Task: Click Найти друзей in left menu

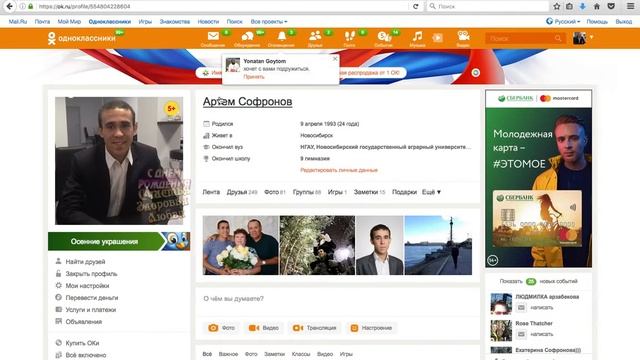Action: 85,262
